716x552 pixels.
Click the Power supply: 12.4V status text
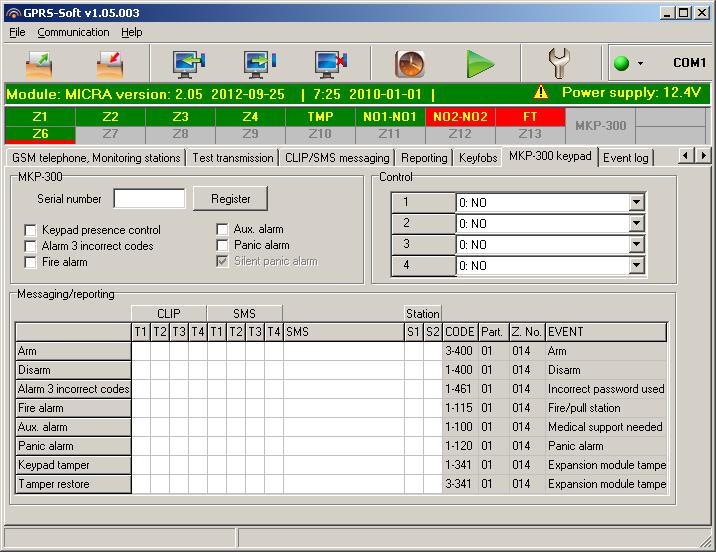point(631,93)
